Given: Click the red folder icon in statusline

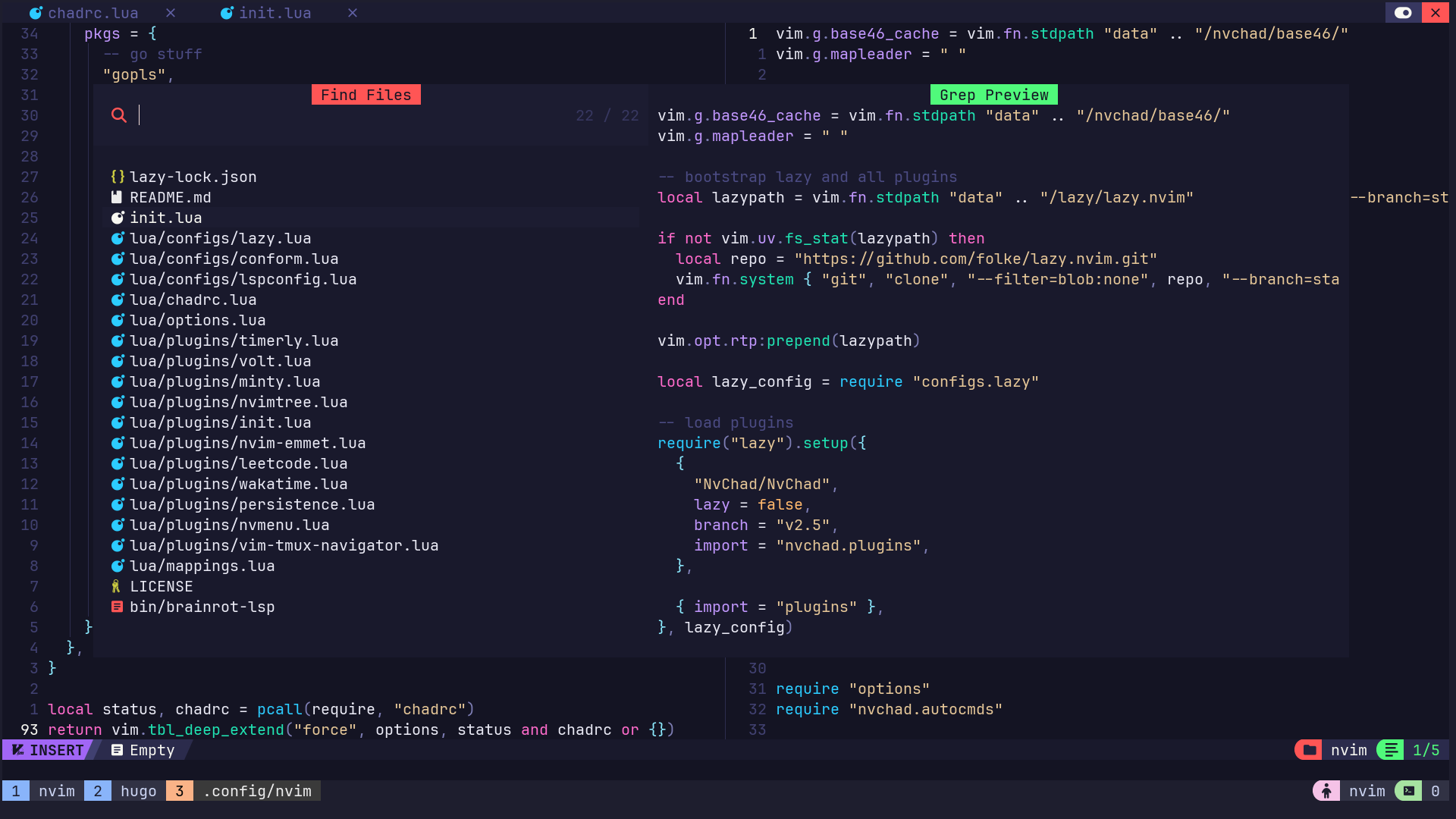Looking at the screenshot, I should click(x=1309, y=750).
